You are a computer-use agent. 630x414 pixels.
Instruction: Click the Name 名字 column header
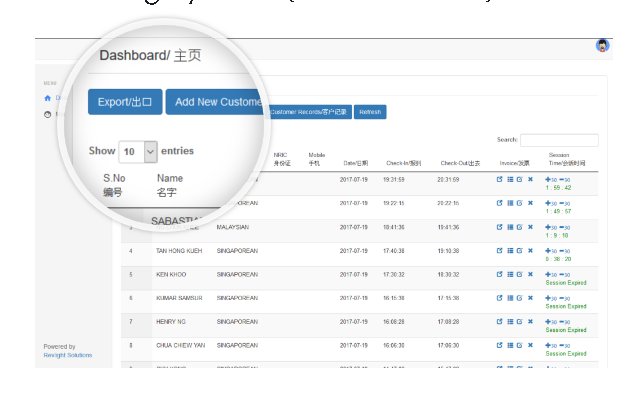(170, 185)
